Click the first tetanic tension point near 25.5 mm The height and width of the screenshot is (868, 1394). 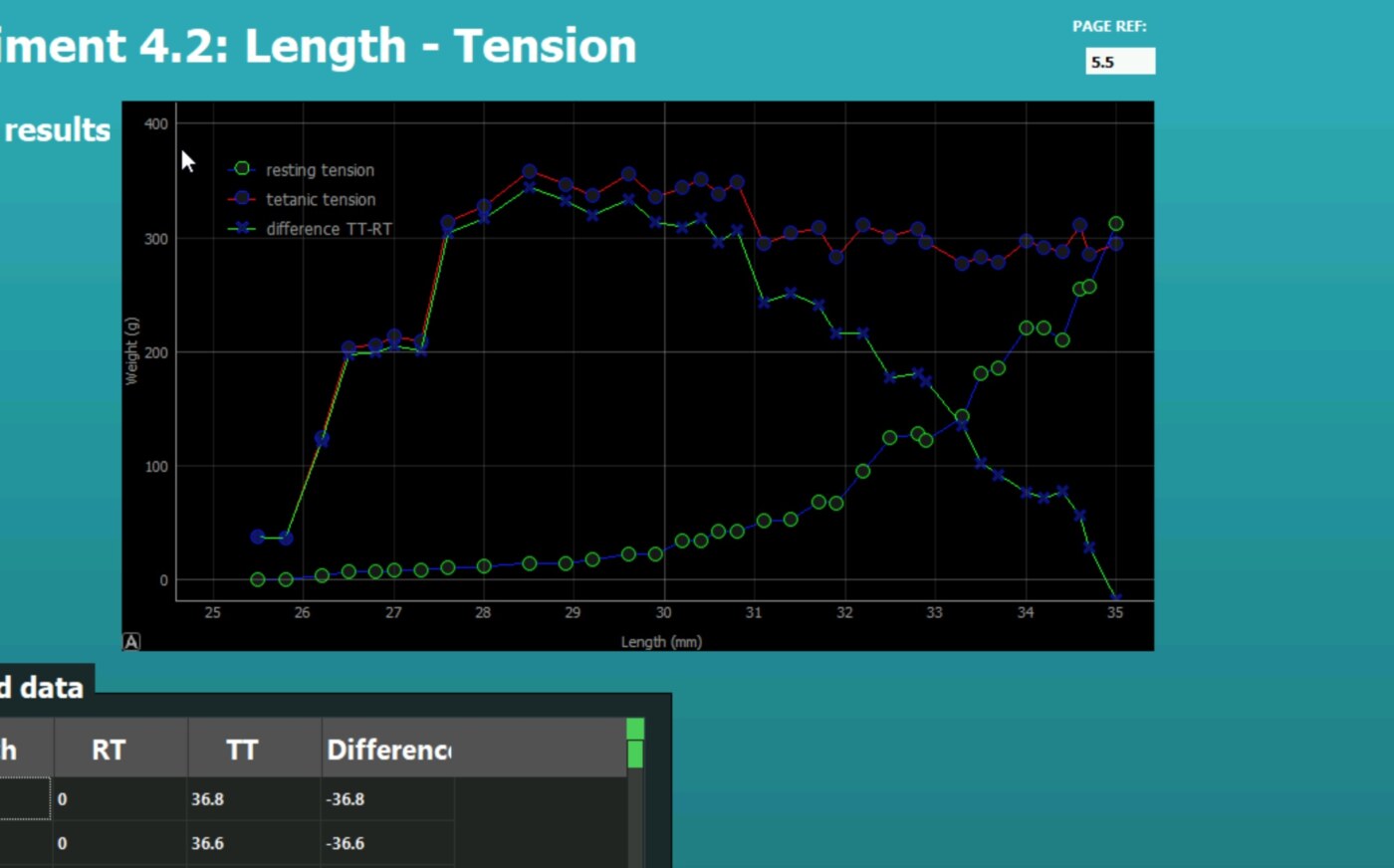[x=258, y=537]
